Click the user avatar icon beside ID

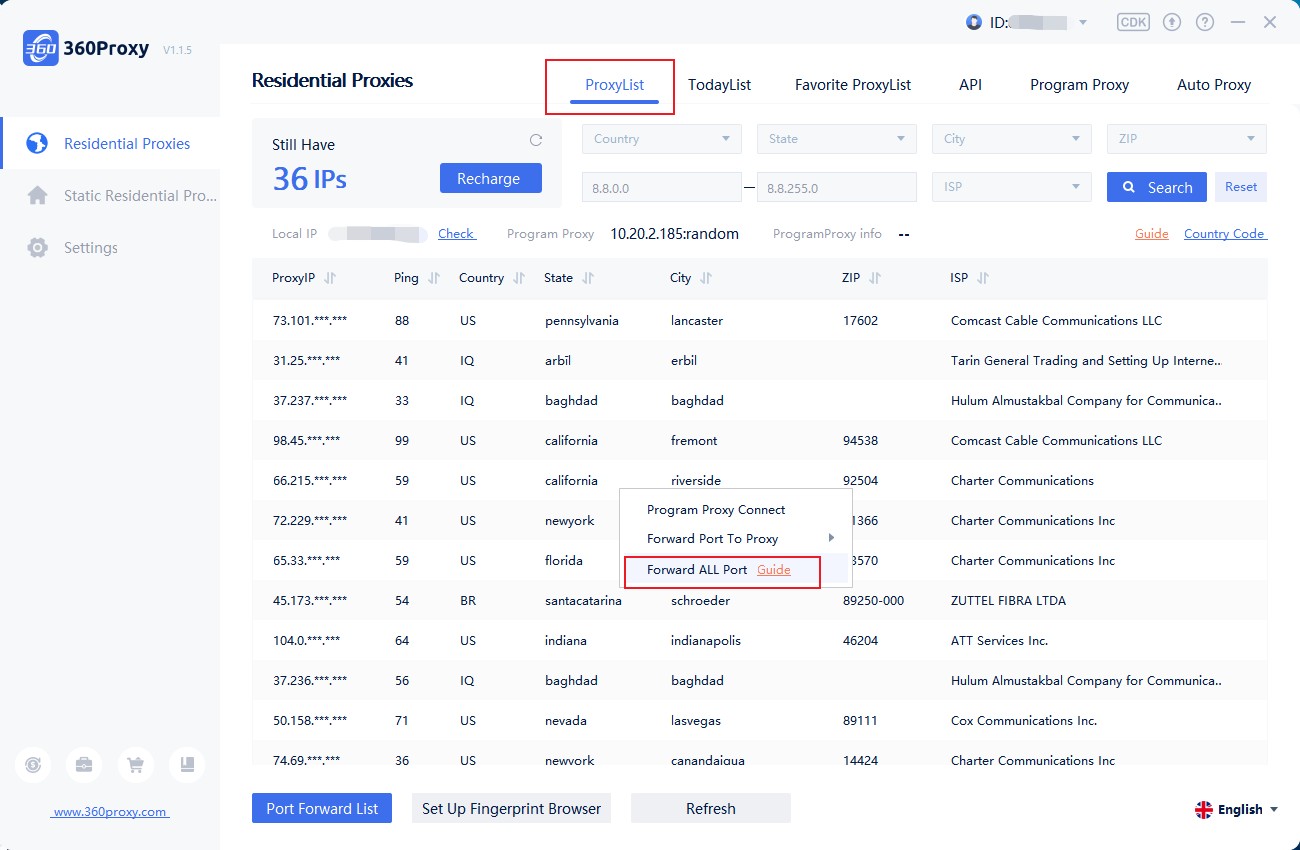coord(974,22)
